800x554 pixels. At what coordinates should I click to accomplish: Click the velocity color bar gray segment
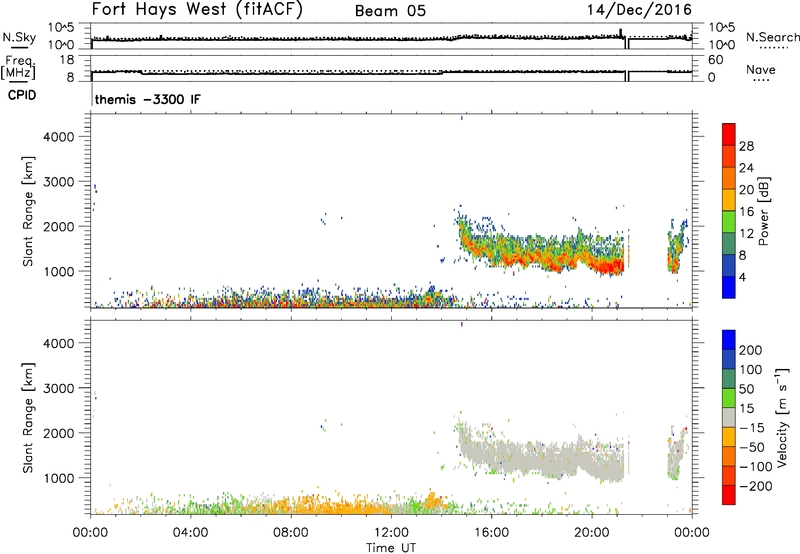point(729,417)
